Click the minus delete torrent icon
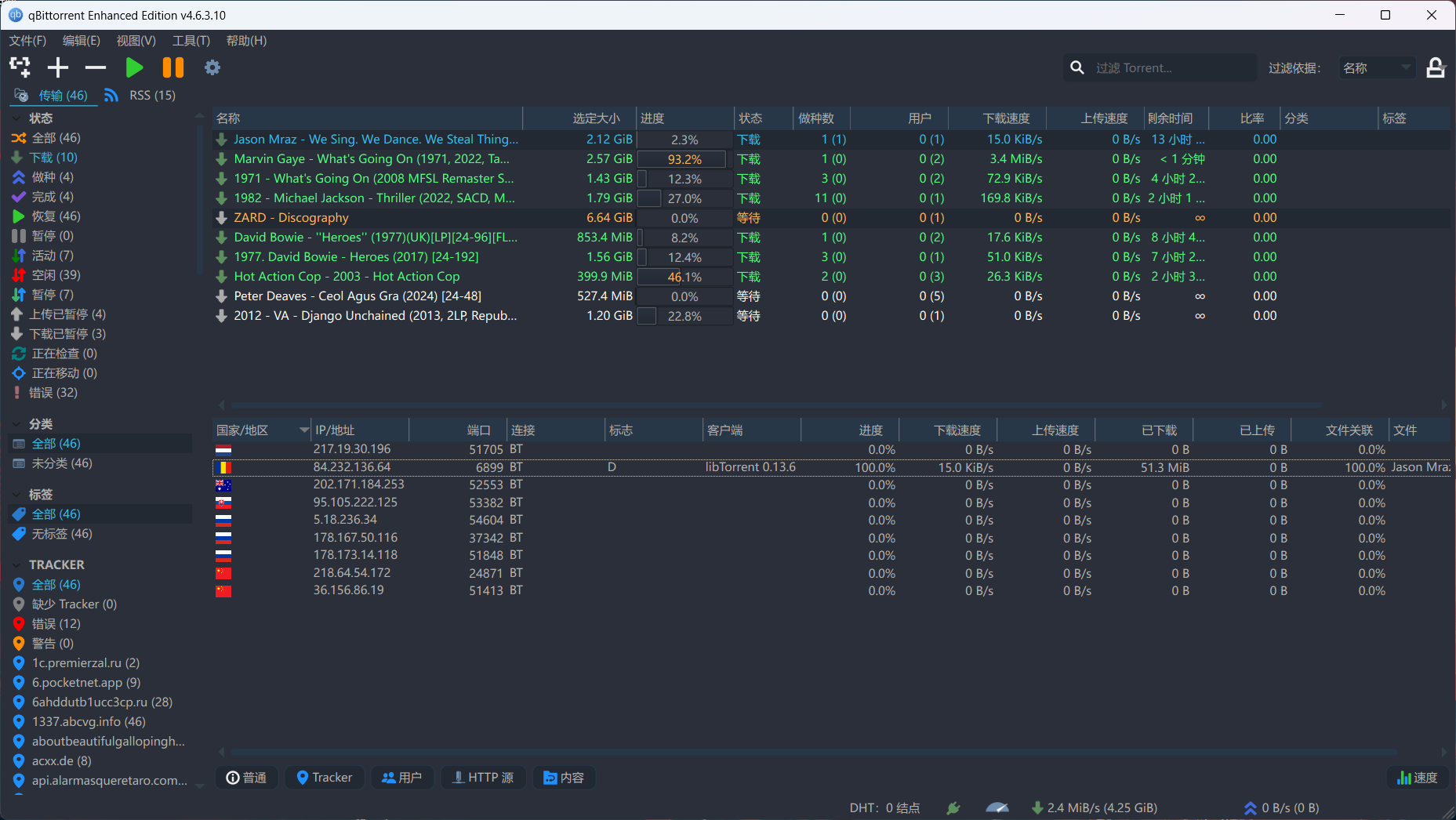The image size is (1456, 820). click(x=96, y=67)
